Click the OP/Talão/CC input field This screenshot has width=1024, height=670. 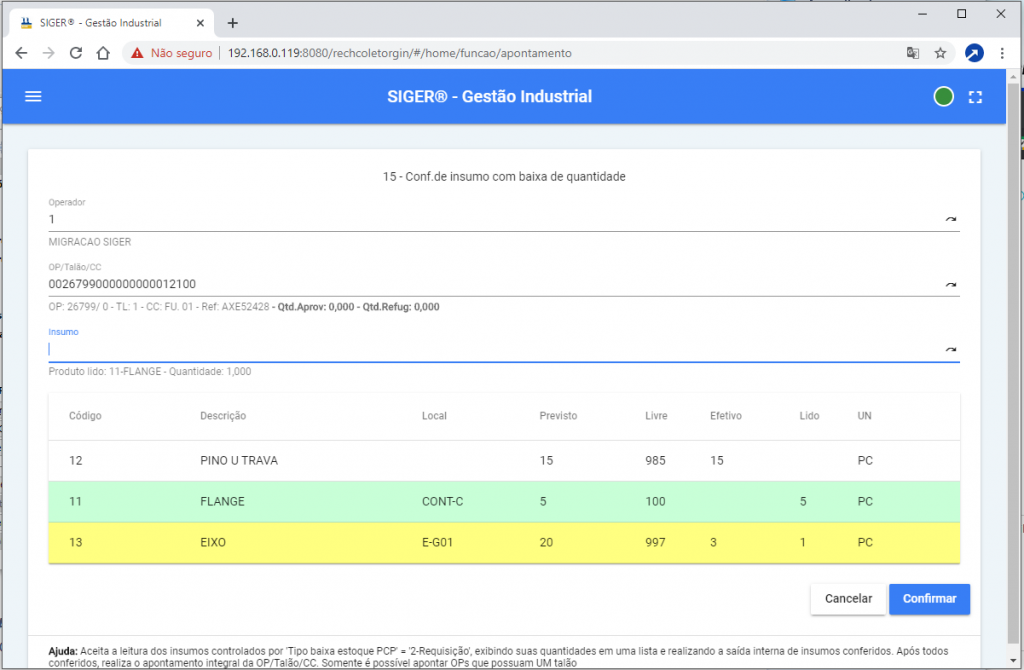click(490, 285)
